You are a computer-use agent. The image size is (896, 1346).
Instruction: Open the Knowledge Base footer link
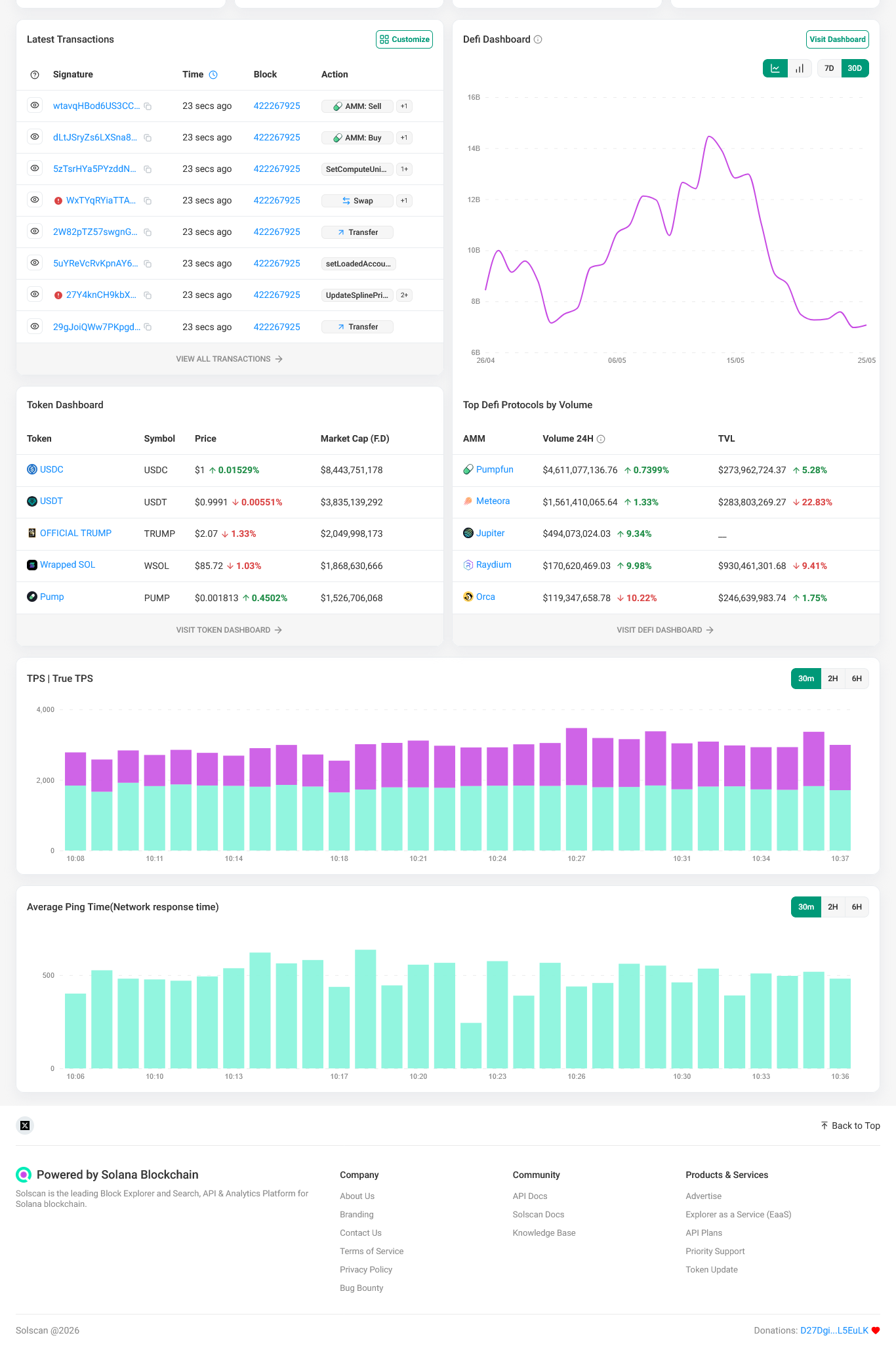[544, 1233]
